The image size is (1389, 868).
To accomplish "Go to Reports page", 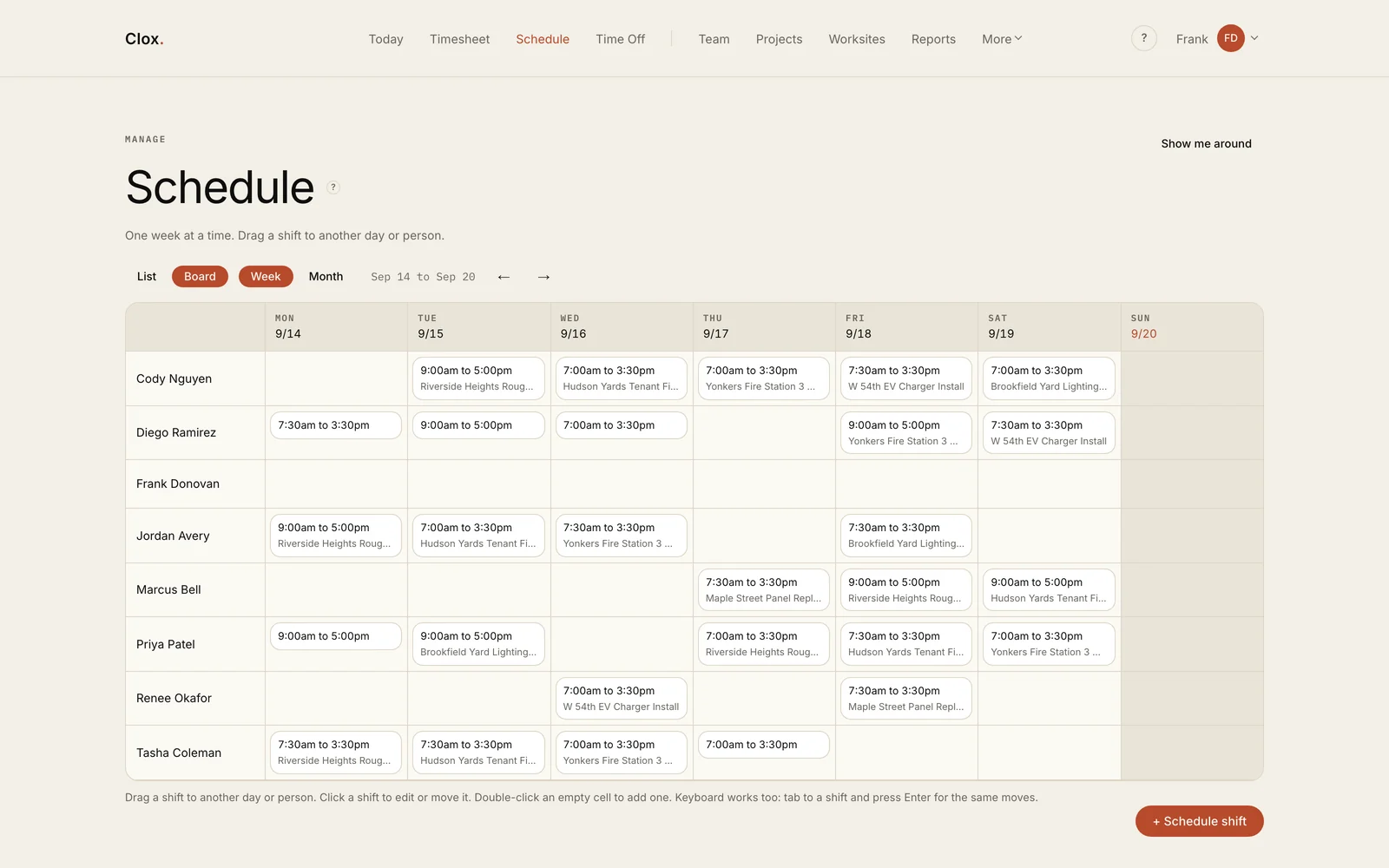I will [933, 39].
